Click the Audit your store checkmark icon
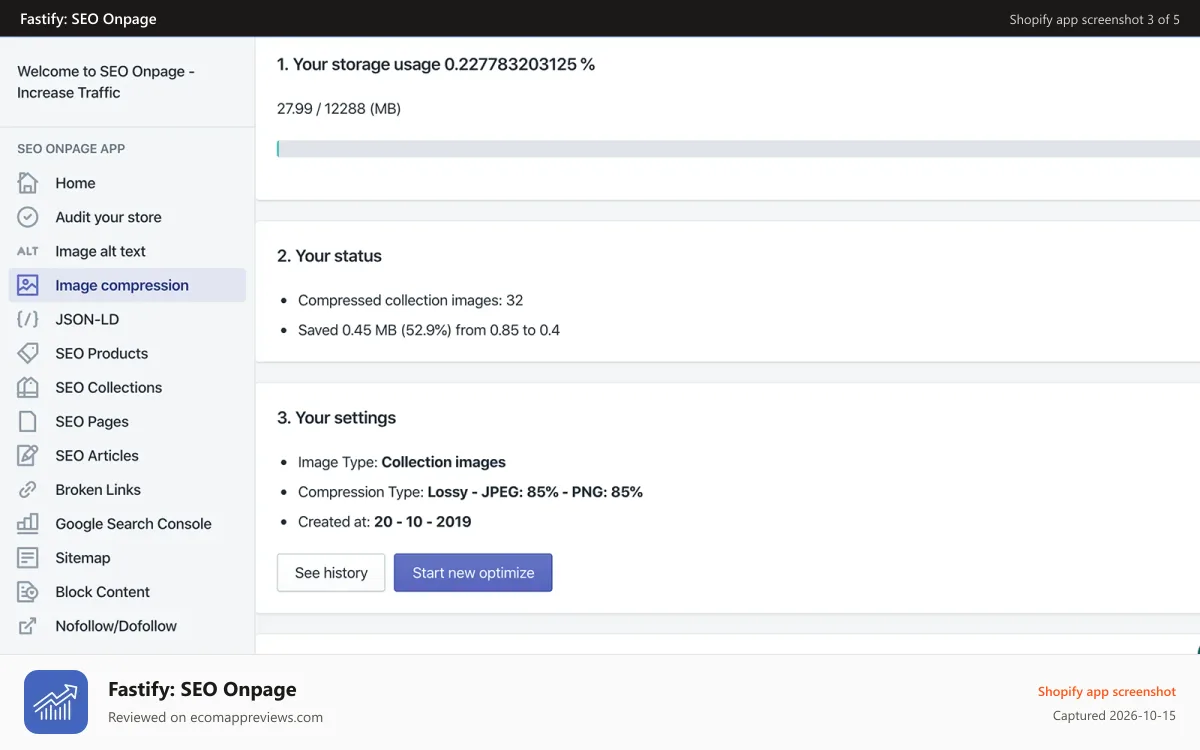1200x750 pixels. click(28, 217)
